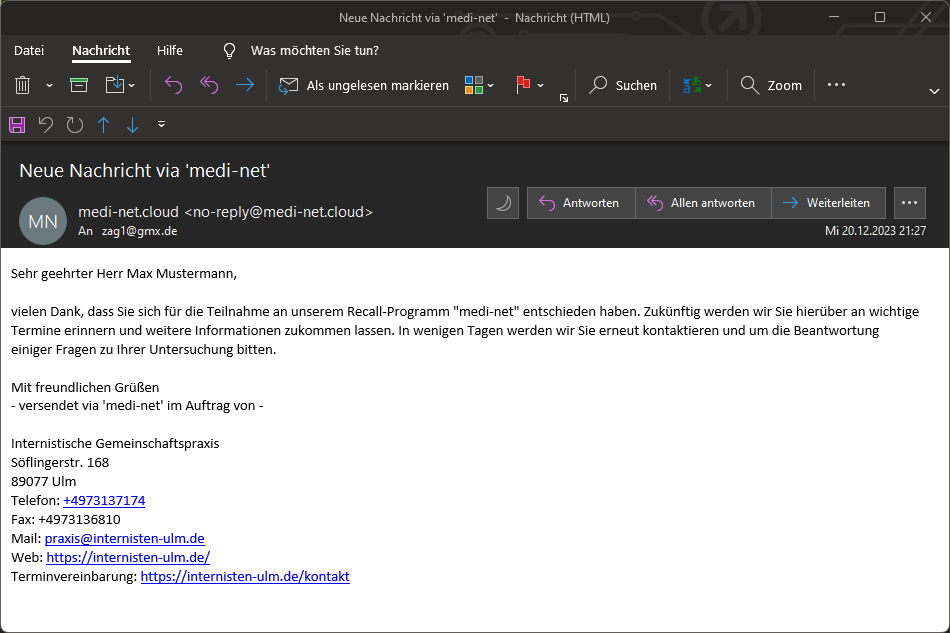This screenshot has height=633, width=950.
Task: Click the ribbon Reply All icon
Action: pyautogui.click(x=209, y=85)
